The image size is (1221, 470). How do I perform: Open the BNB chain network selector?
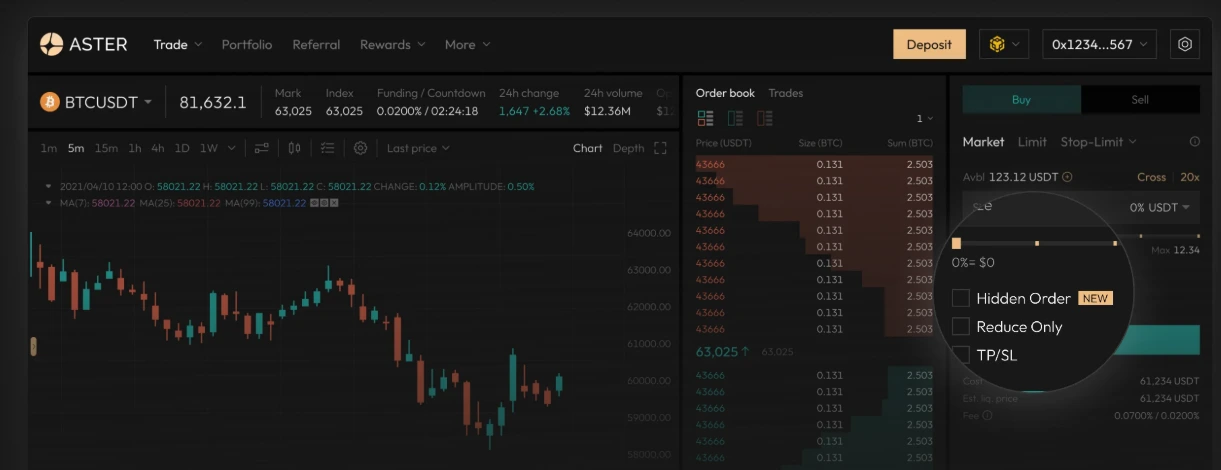click(1004, 44)
